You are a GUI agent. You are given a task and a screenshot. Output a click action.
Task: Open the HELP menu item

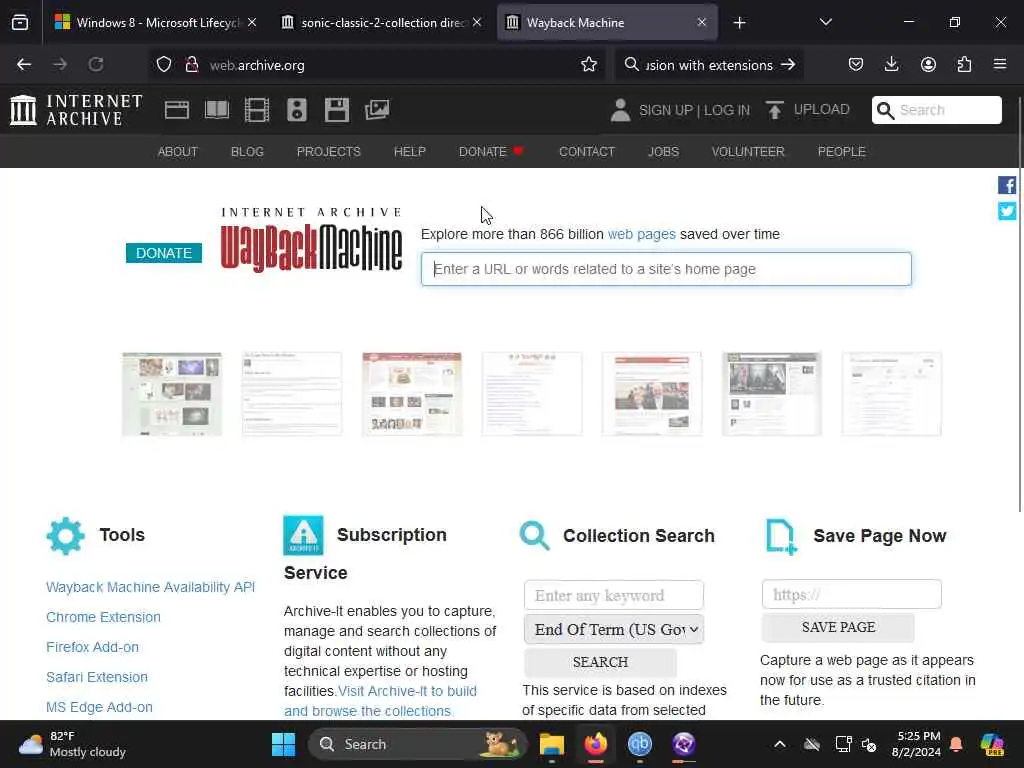(409, 152)
